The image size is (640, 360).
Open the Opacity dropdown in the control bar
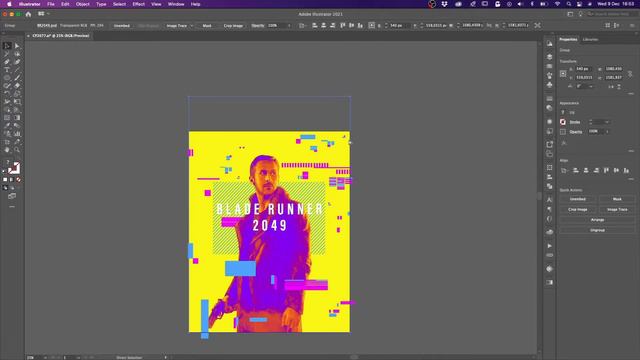click(x=289, y=26)
